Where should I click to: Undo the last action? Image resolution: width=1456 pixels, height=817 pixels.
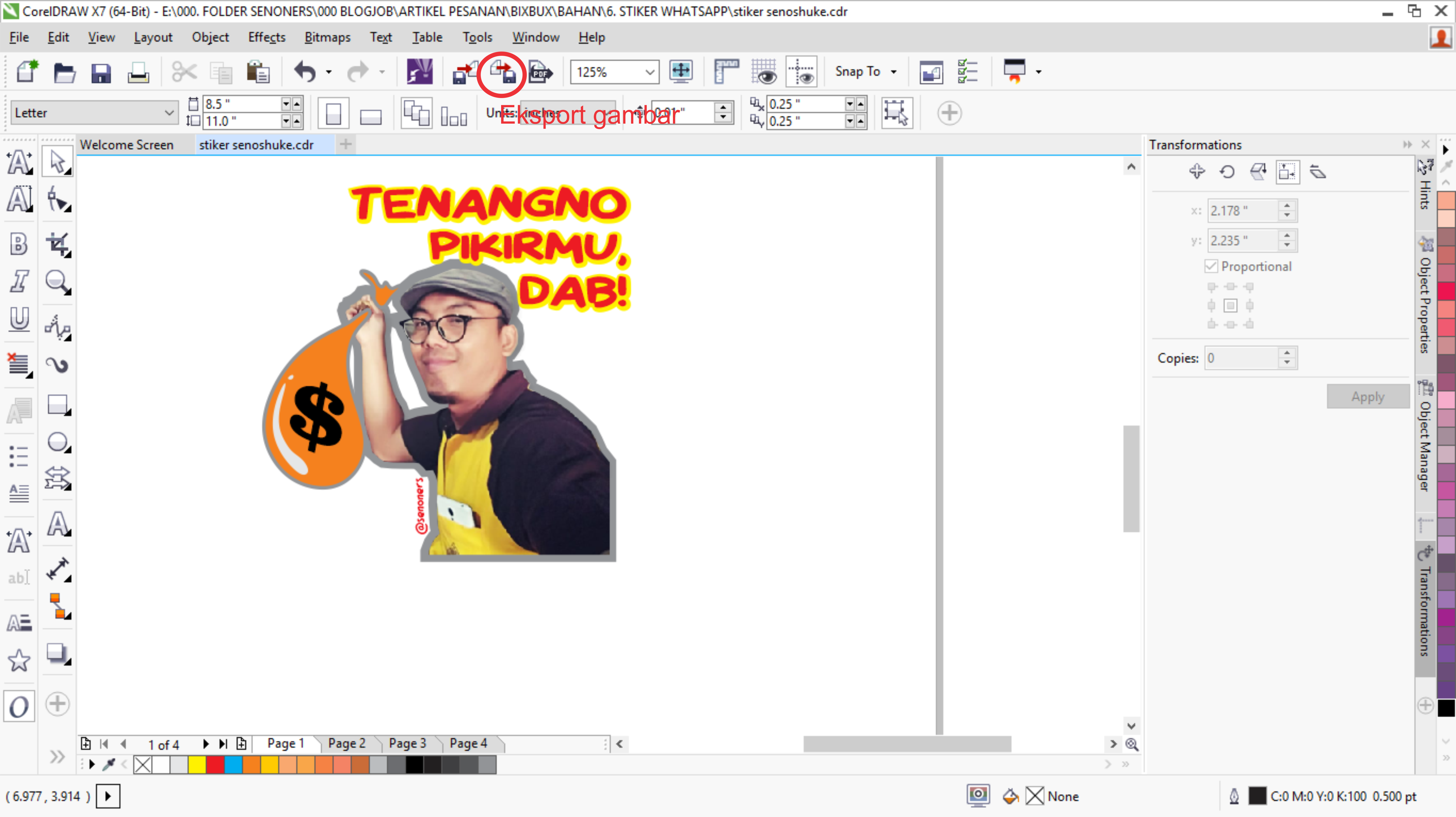305,72
